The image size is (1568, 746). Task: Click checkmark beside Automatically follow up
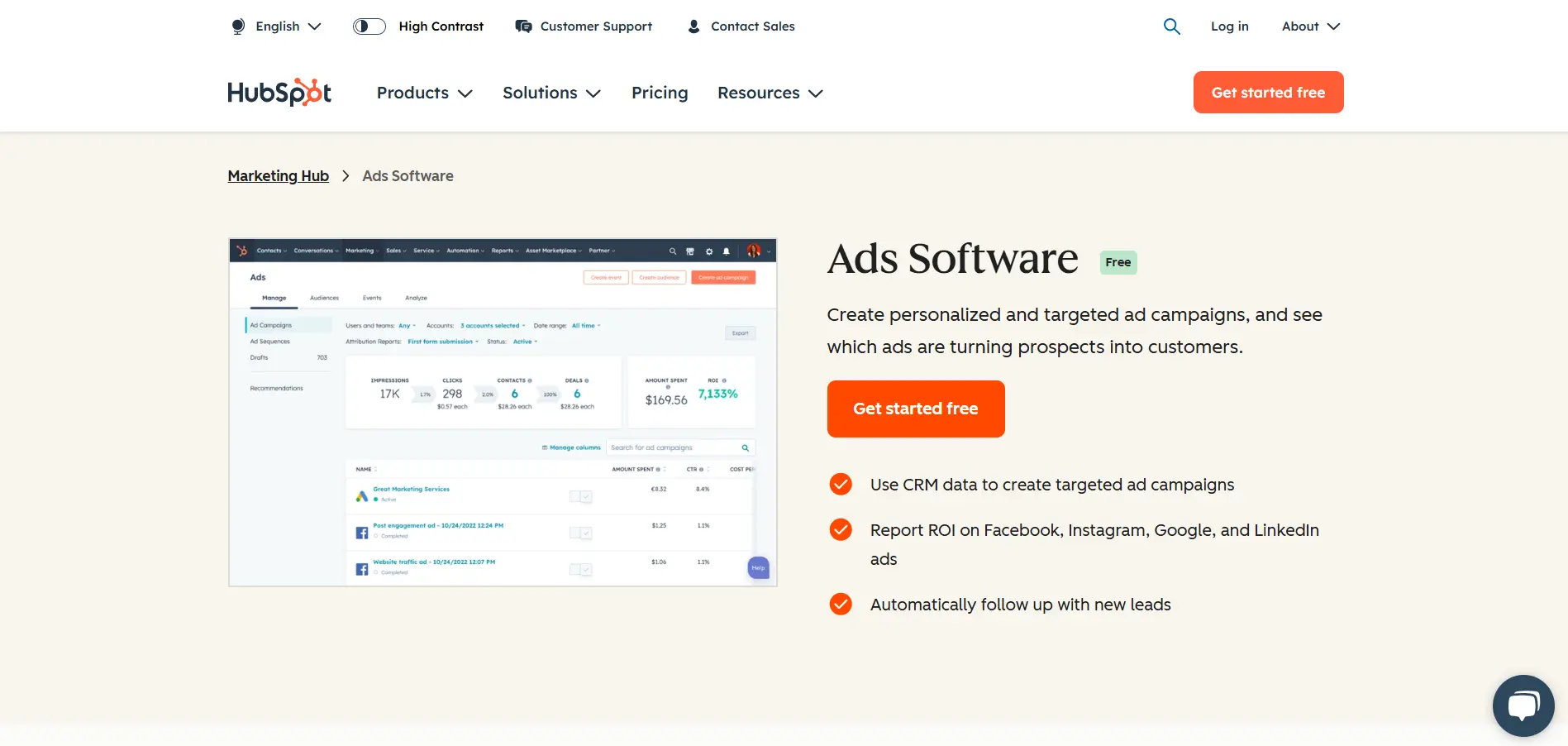pos(841,604)
